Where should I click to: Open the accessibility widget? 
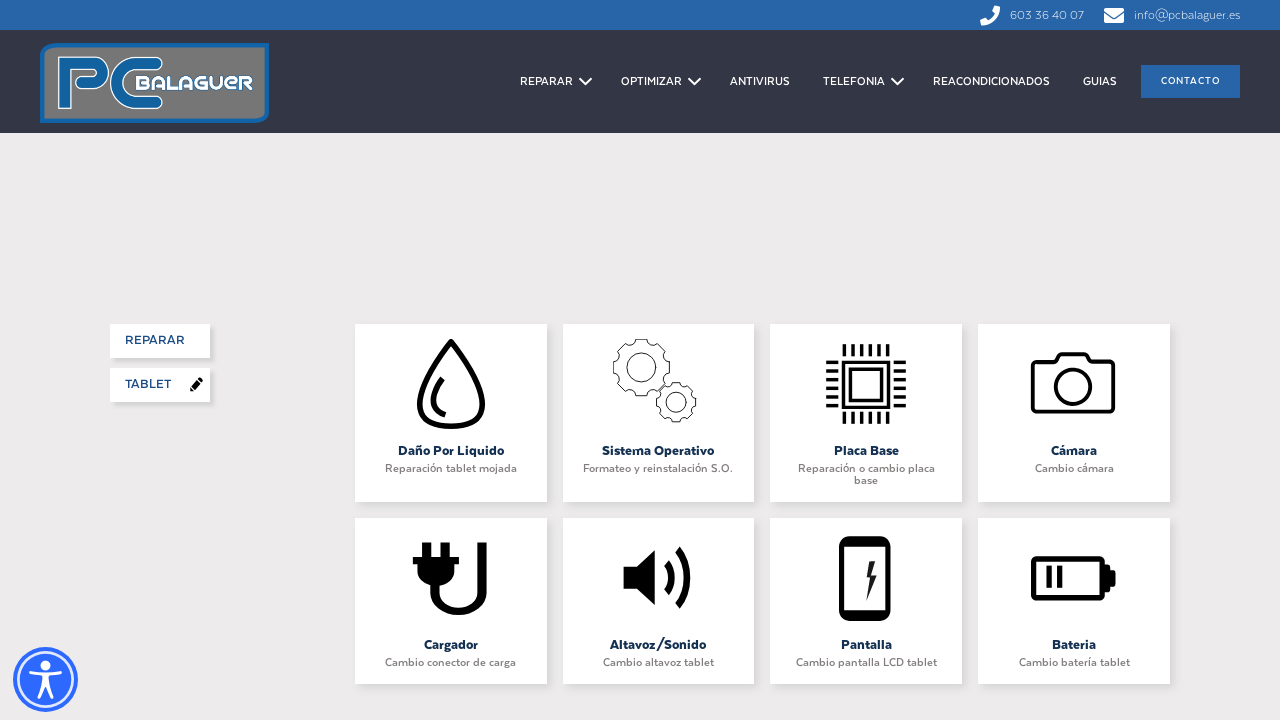tap(45, 680)
